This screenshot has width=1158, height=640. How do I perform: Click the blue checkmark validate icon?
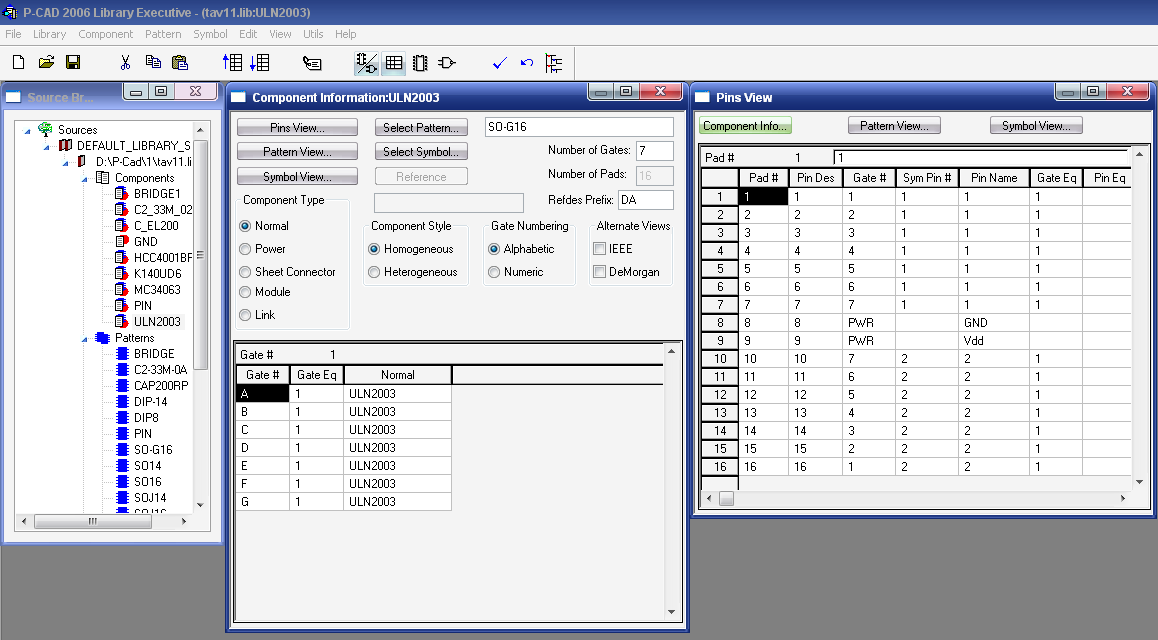point(500,63)
